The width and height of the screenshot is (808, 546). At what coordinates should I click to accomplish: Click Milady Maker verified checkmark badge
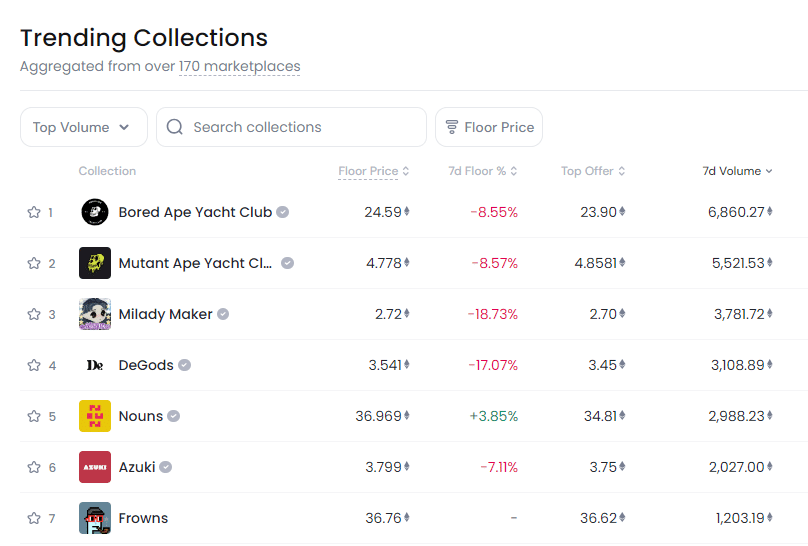pyautogui.click(x=223, y=314)
